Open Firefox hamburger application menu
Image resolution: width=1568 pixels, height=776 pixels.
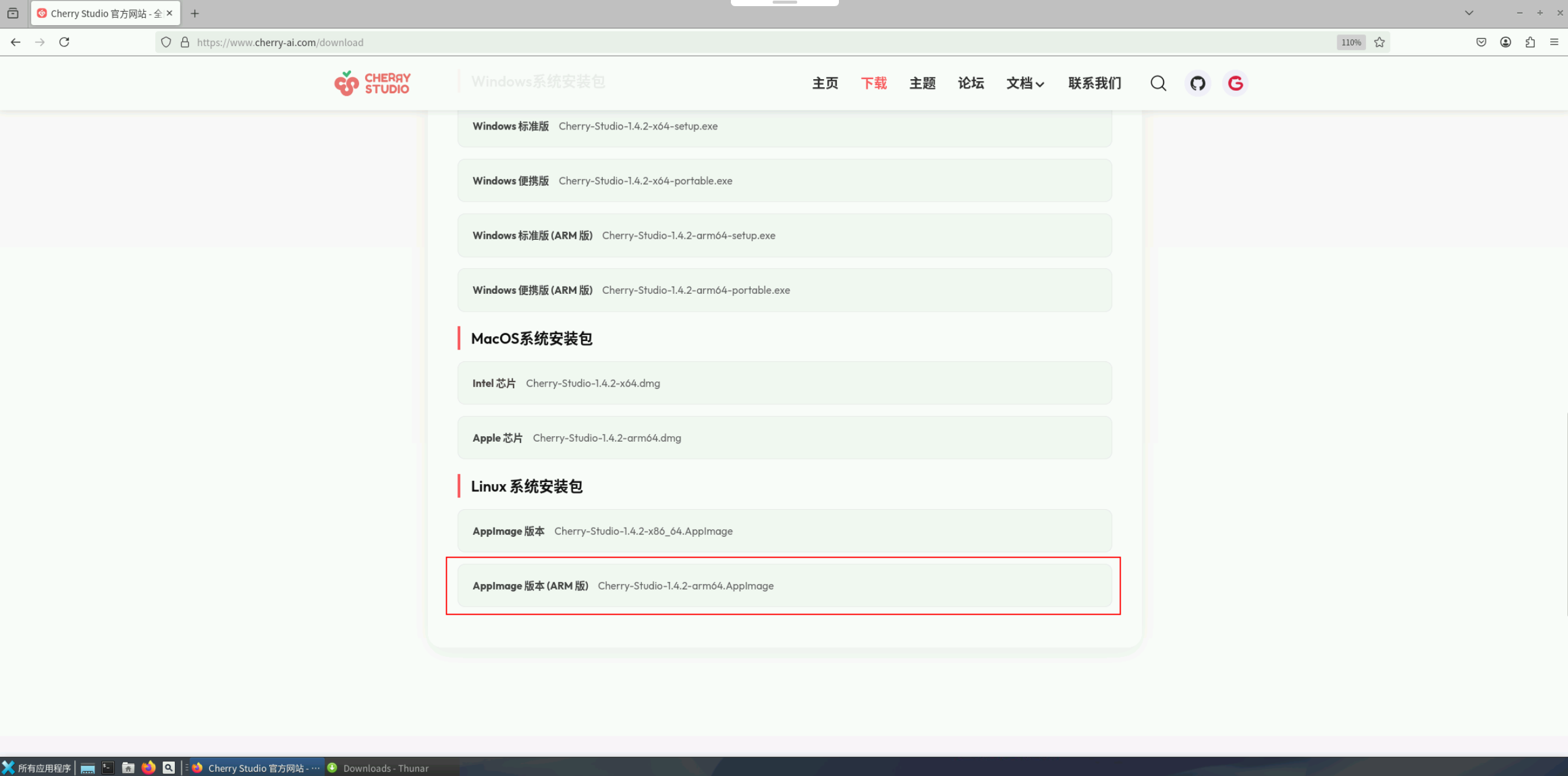tap(1554, 42)
